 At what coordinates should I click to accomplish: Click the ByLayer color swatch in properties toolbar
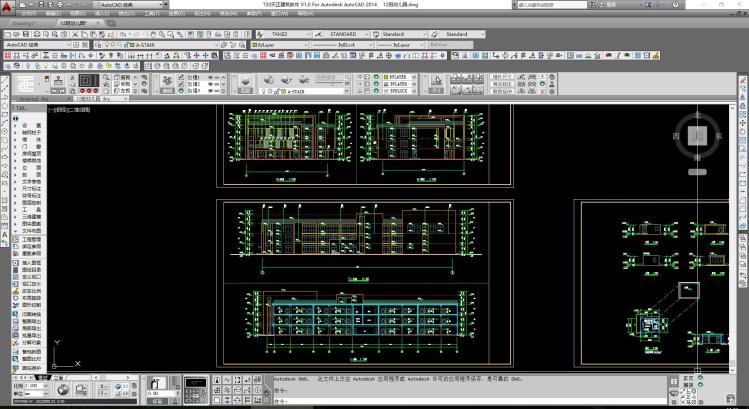255,45
